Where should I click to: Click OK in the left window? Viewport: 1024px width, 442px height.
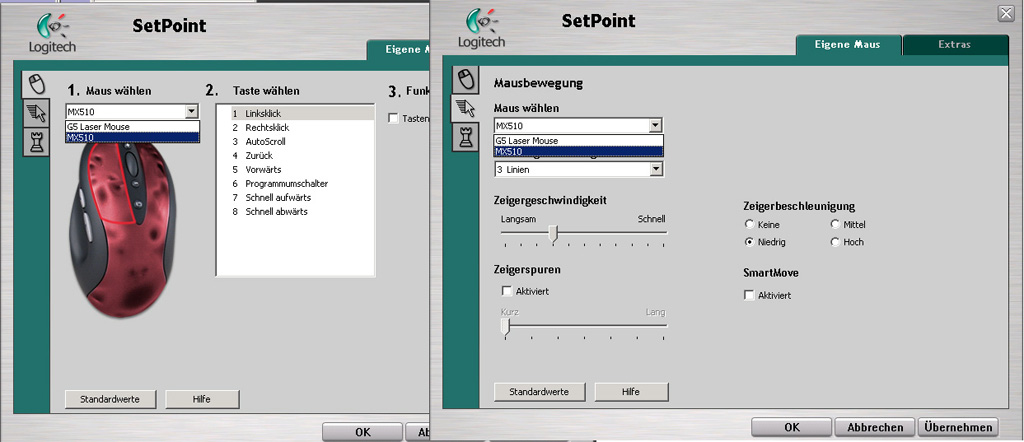pos(362,432)
